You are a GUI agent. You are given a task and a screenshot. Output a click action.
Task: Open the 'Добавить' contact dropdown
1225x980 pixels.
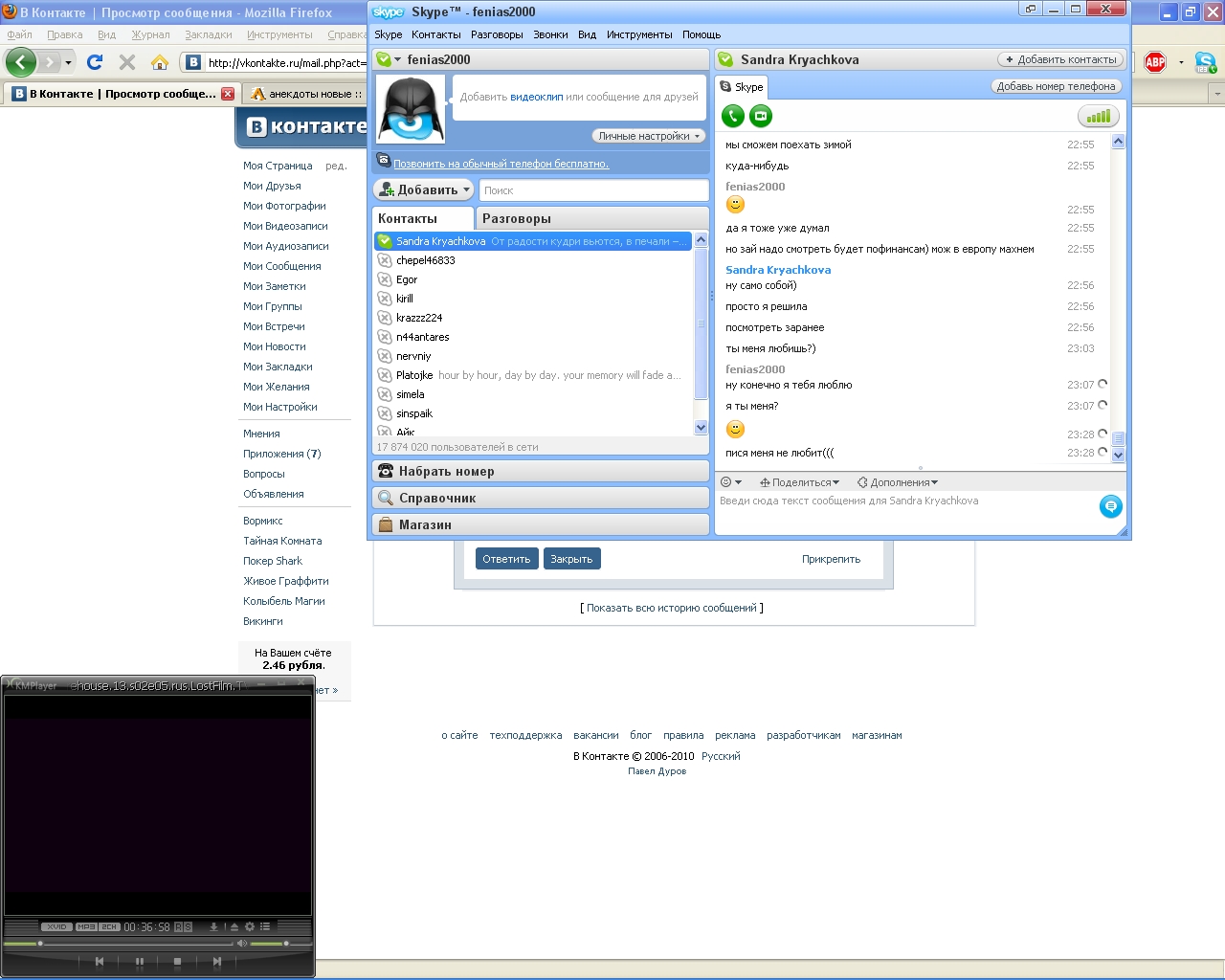(x=424, y=189)
